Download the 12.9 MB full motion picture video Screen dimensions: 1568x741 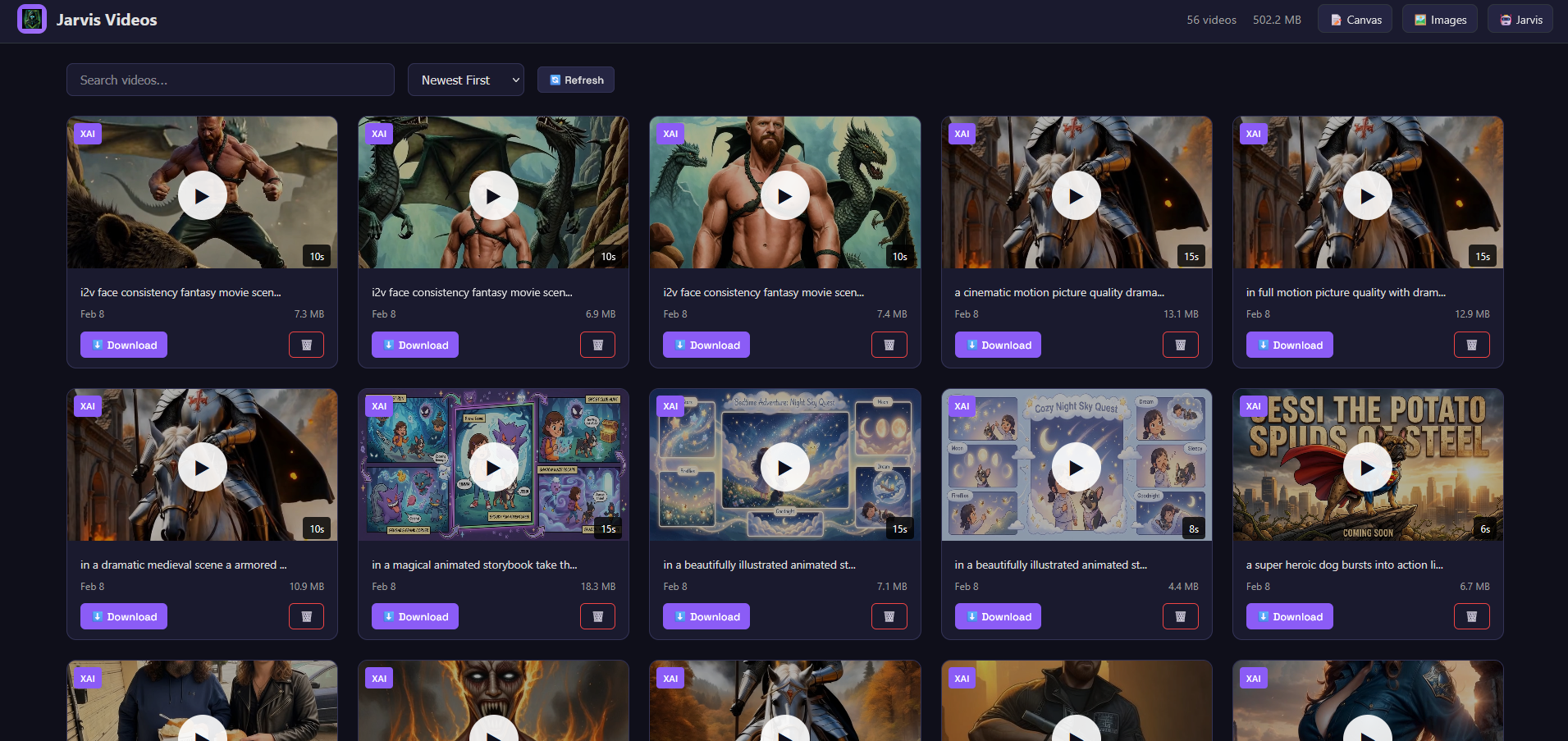(x=1290, y=345)
